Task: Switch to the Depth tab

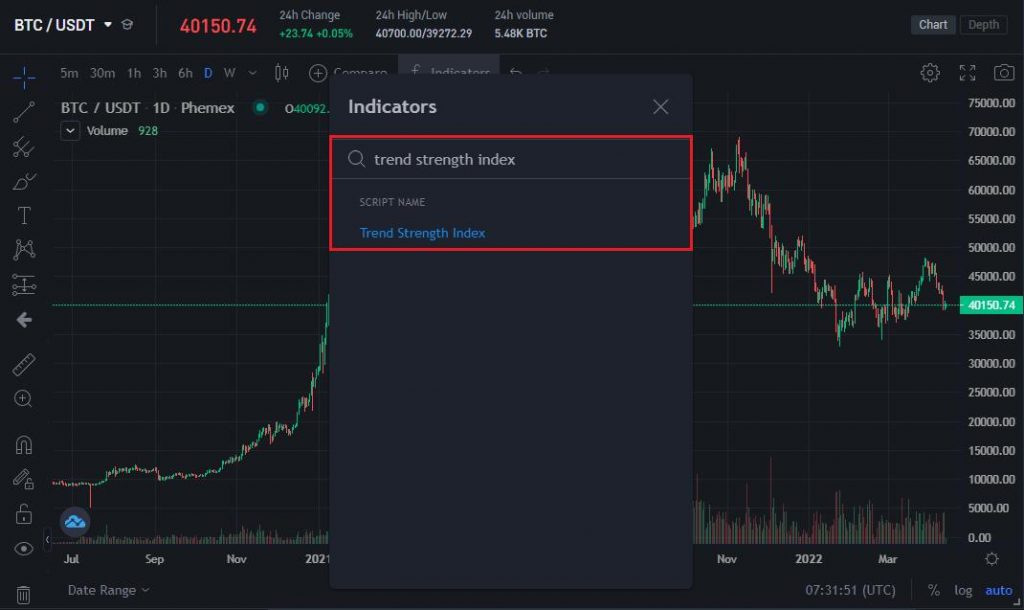Action: point(983,24)
